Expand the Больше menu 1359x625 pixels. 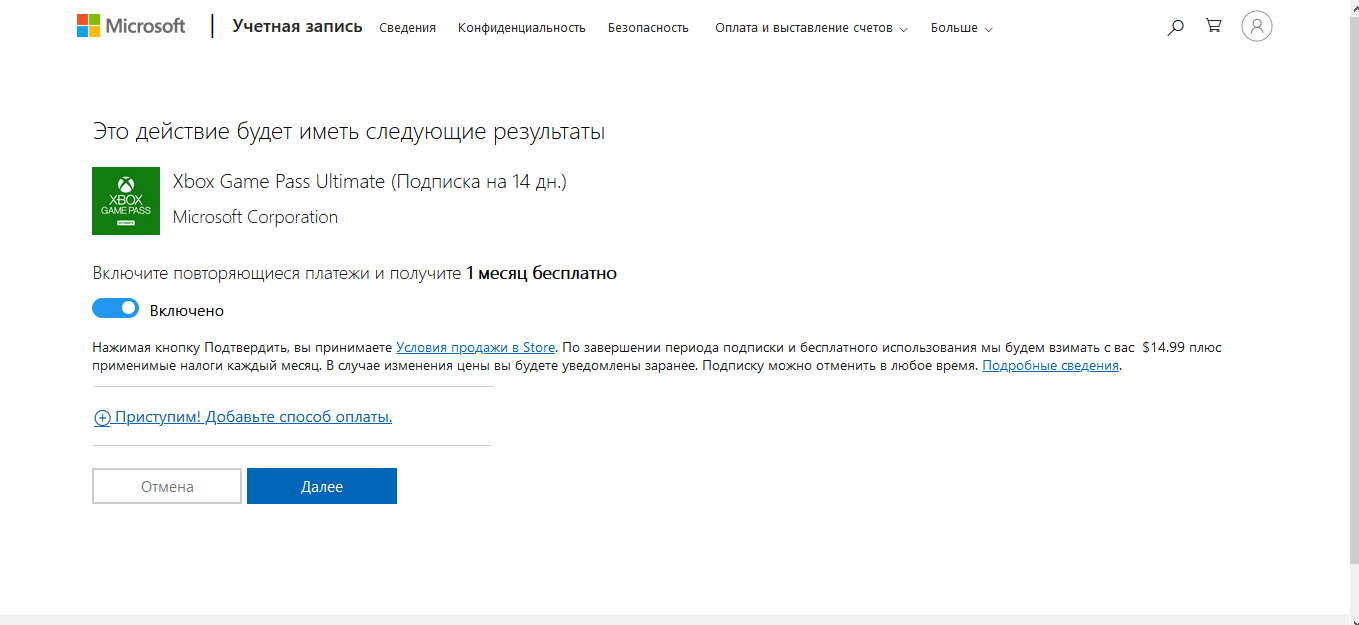pos(961,28)
